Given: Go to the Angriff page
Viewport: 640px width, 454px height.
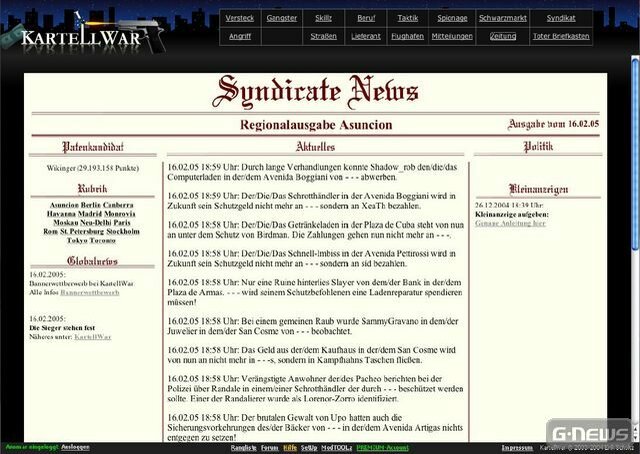Looking at the screenshot, I should point(240,36).
